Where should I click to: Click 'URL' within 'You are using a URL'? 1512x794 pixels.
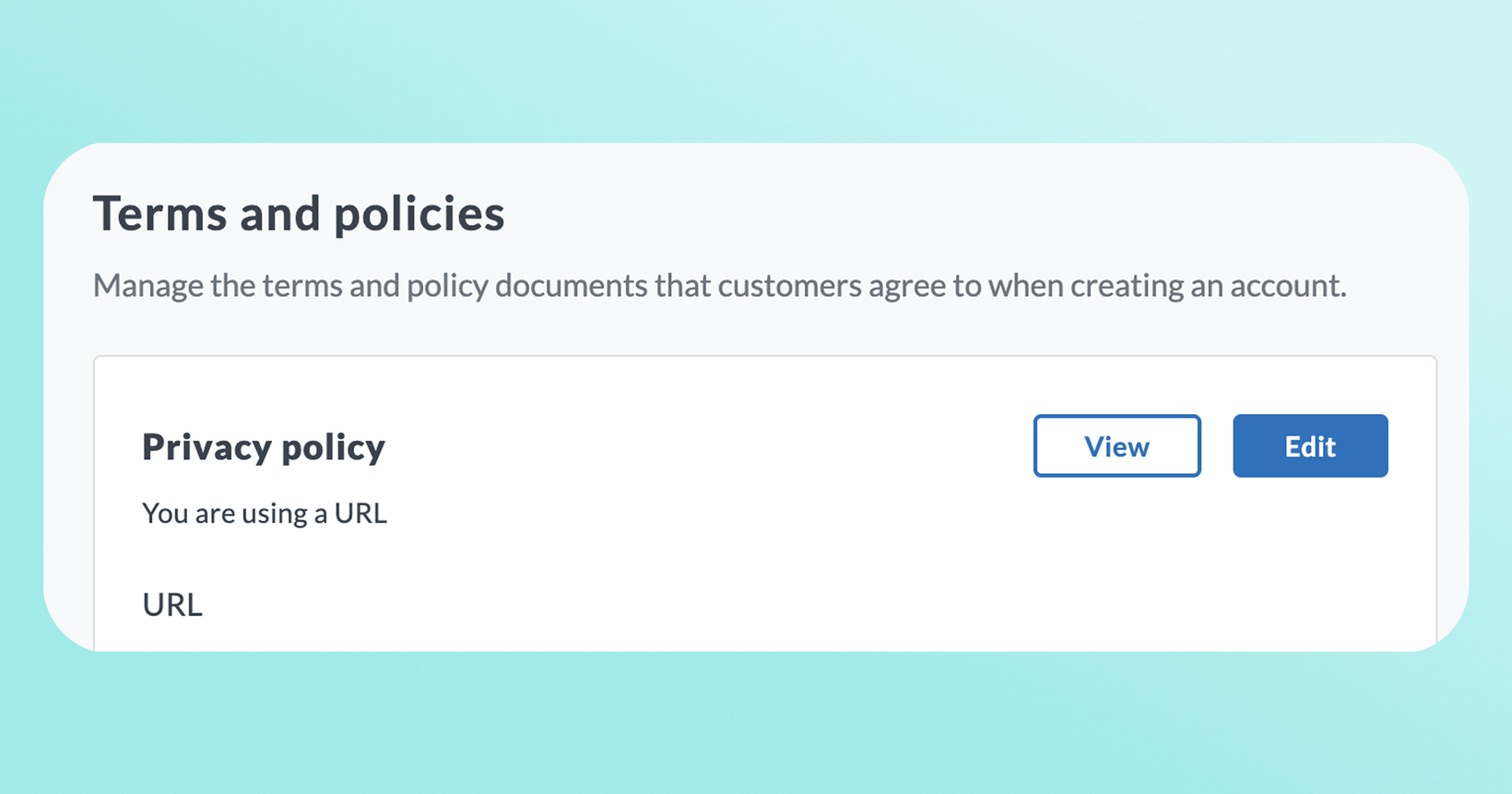[360, 513]
